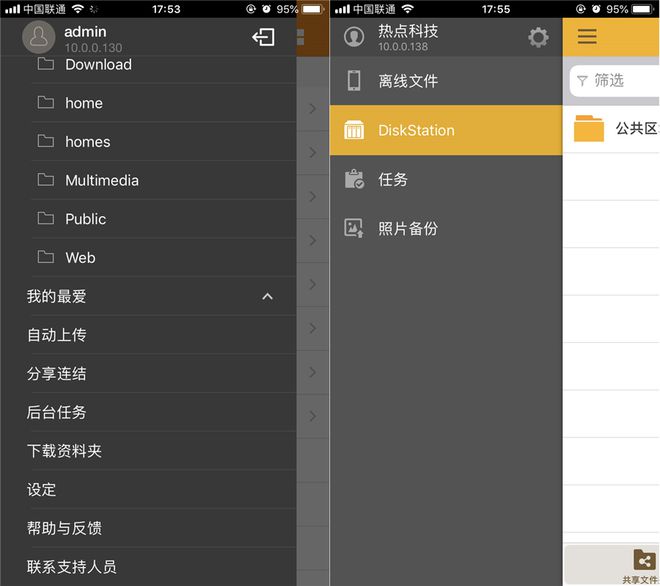
Task: Click the 10.0.0.130 address text
Action: point(93,48)
